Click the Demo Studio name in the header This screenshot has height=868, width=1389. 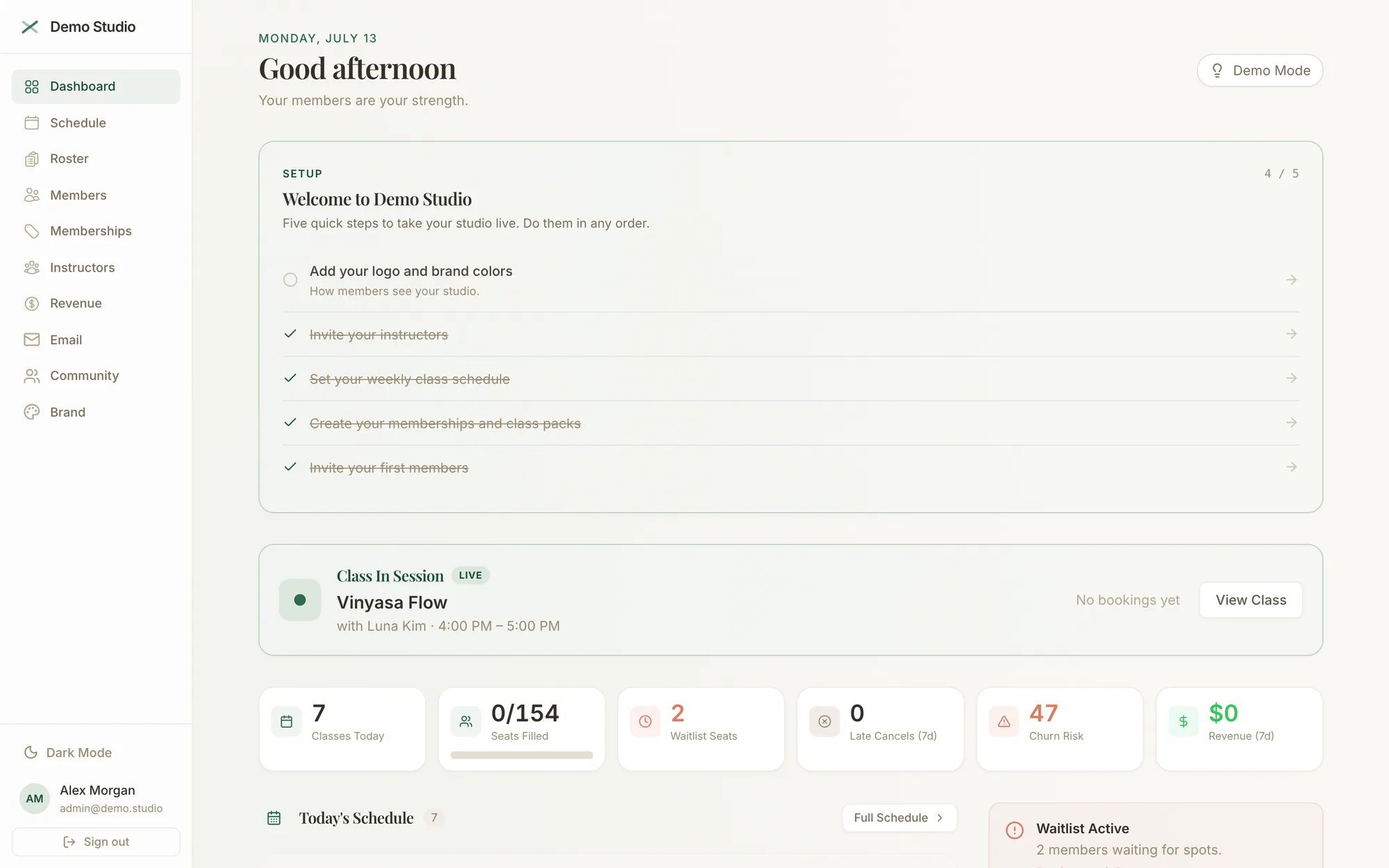click(x=92, y=27)
